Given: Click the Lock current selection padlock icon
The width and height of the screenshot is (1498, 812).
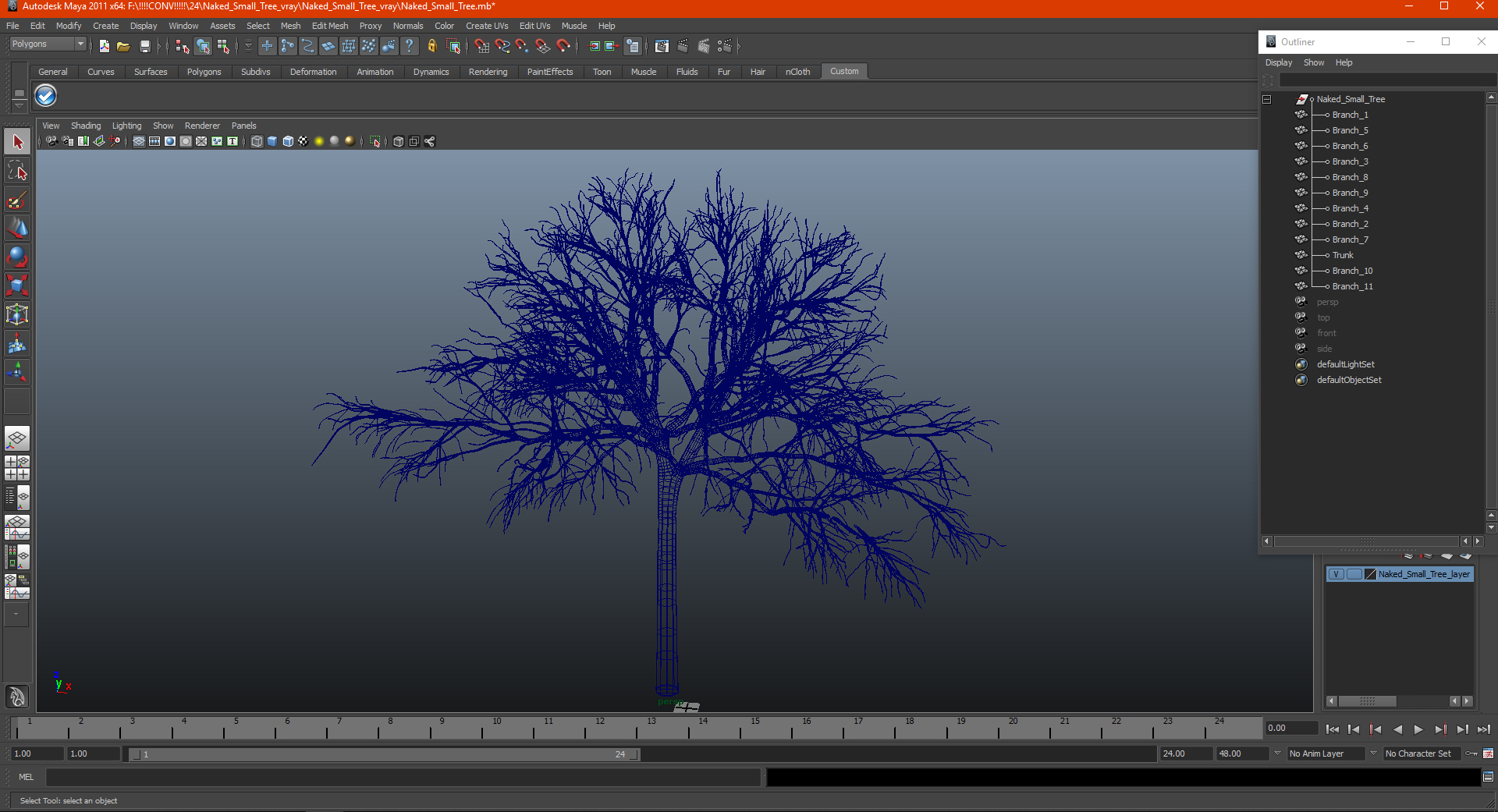Looking at the screenshot, I should coord(431,46).
